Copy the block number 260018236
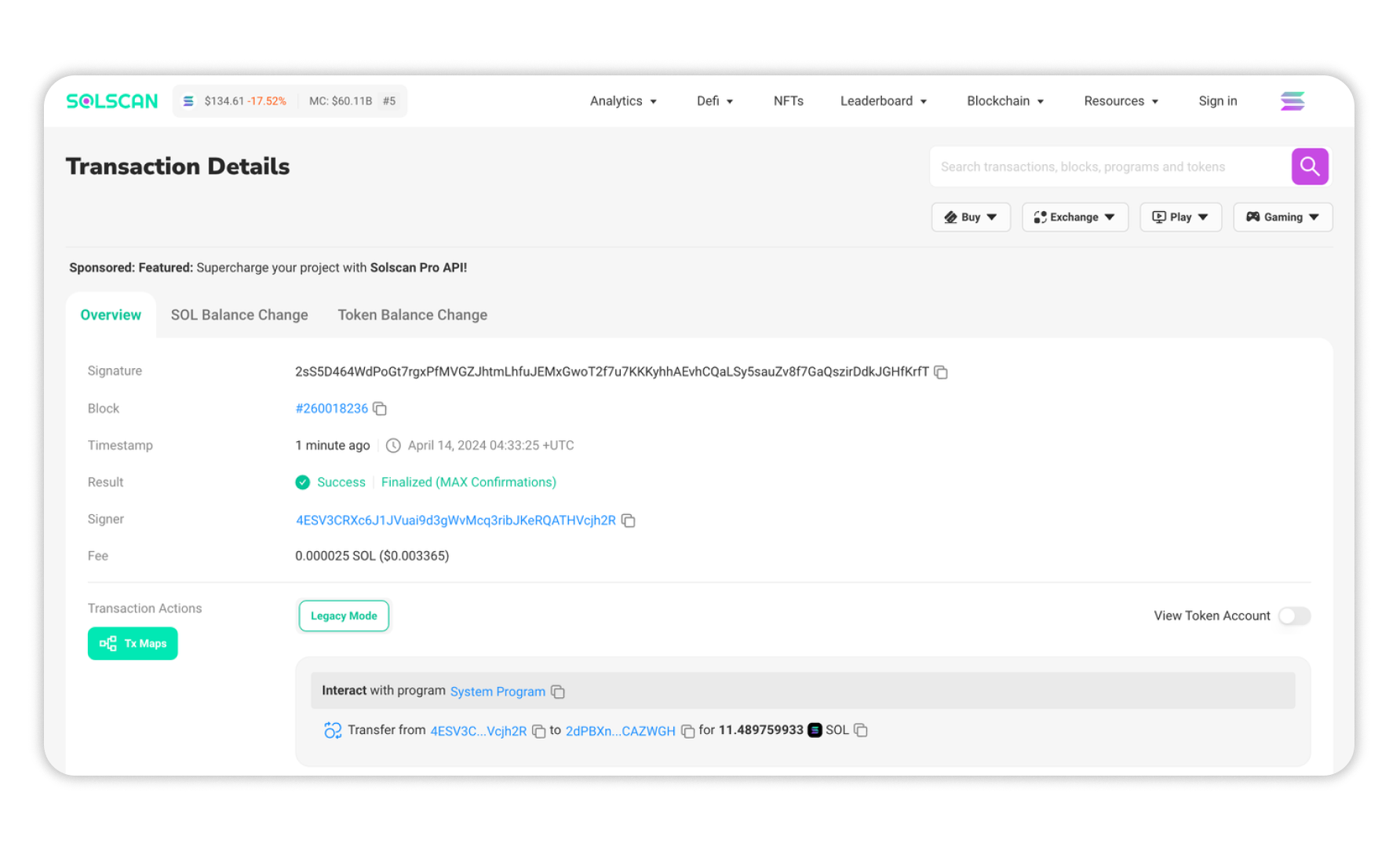This screenshot has height=851, width=1400. point(380,409)
